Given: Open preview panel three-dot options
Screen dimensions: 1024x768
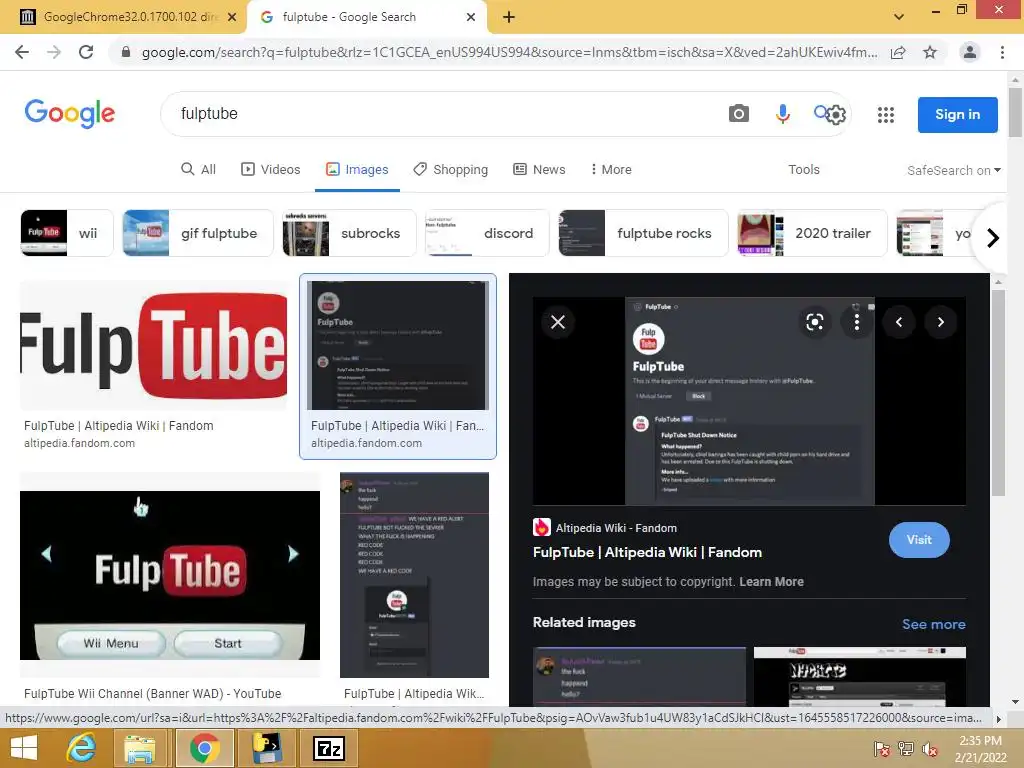Looking at the screenshot, I should pyautogui.click(x=856, y=322).
